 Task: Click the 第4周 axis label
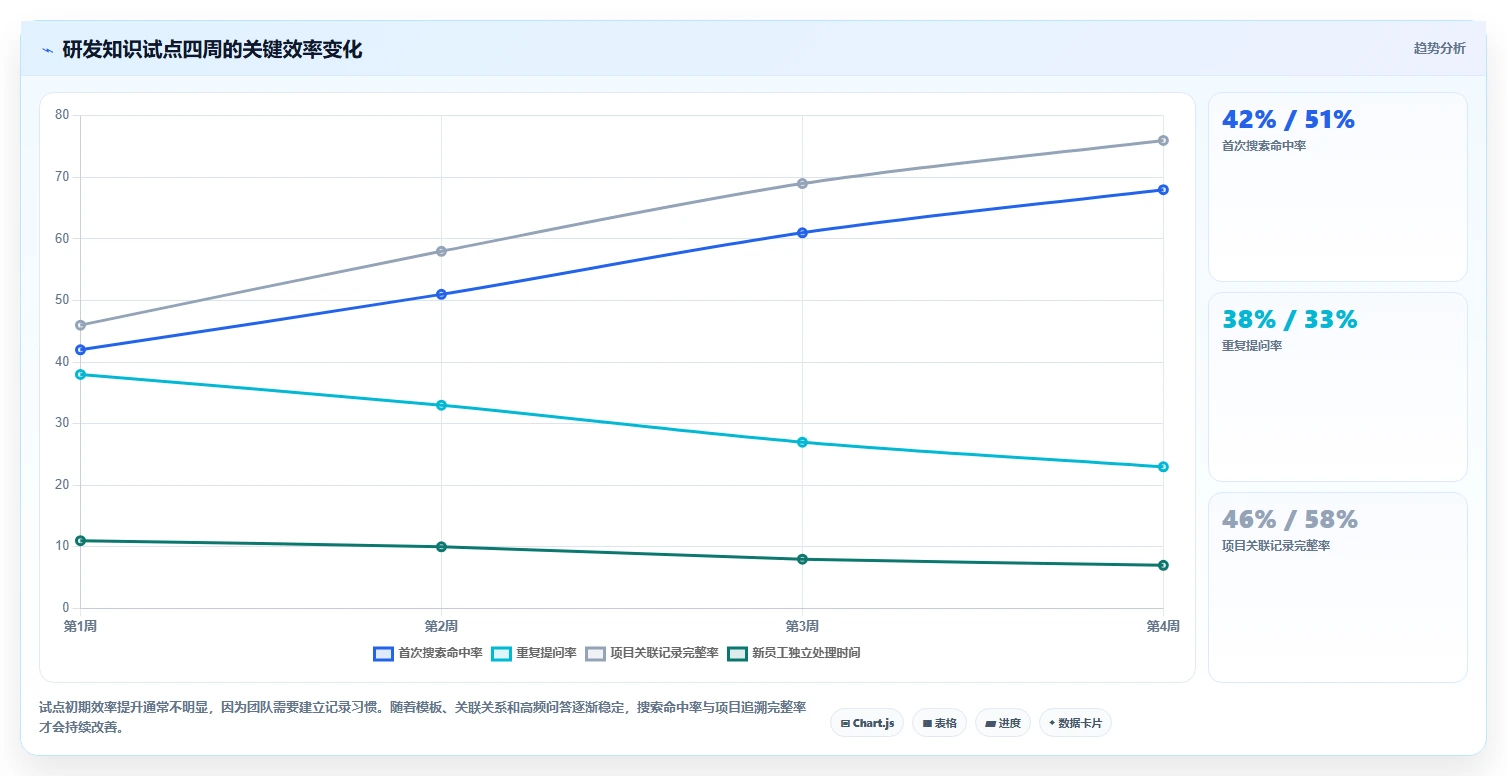1163,627
